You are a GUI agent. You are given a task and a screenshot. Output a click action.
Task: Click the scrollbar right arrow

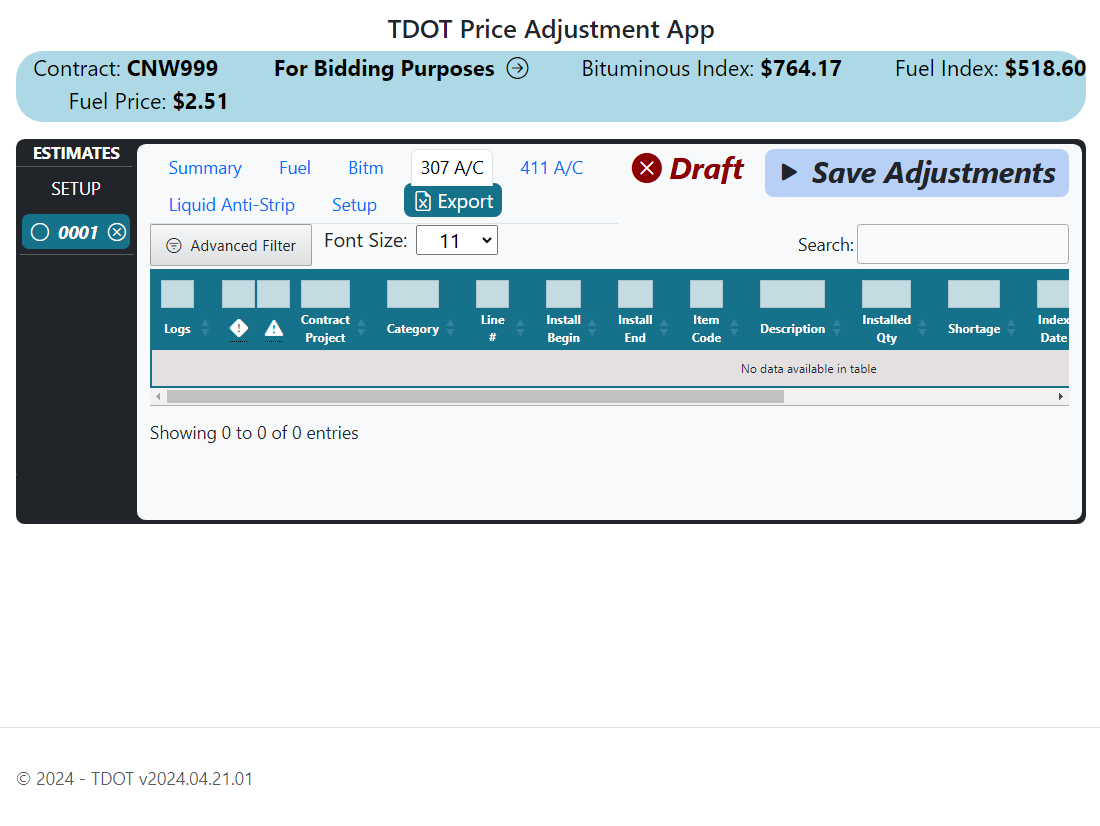coord(1061,397)
